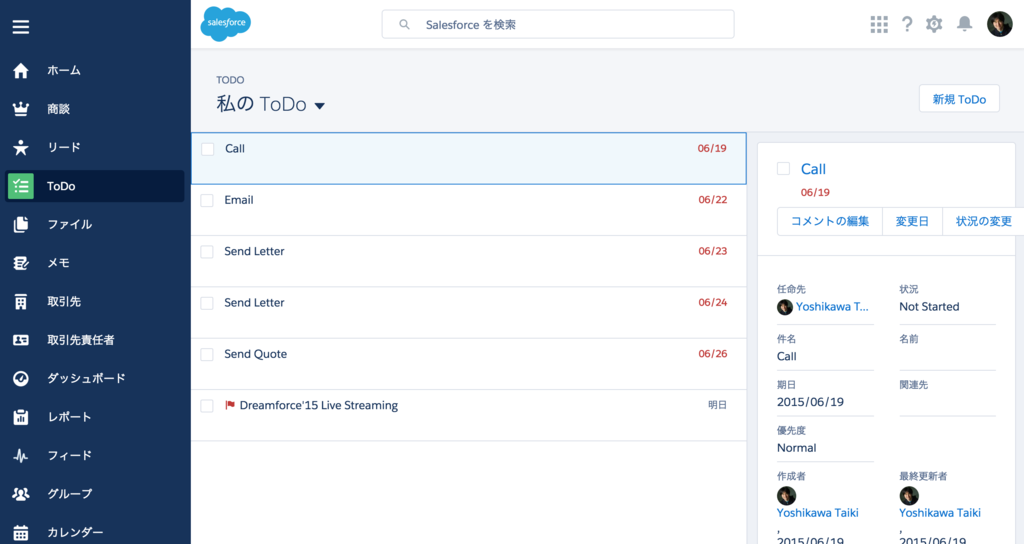Click the 最終更新者 avatar thumbnail
1024x544 pixels.
[909, 496]
